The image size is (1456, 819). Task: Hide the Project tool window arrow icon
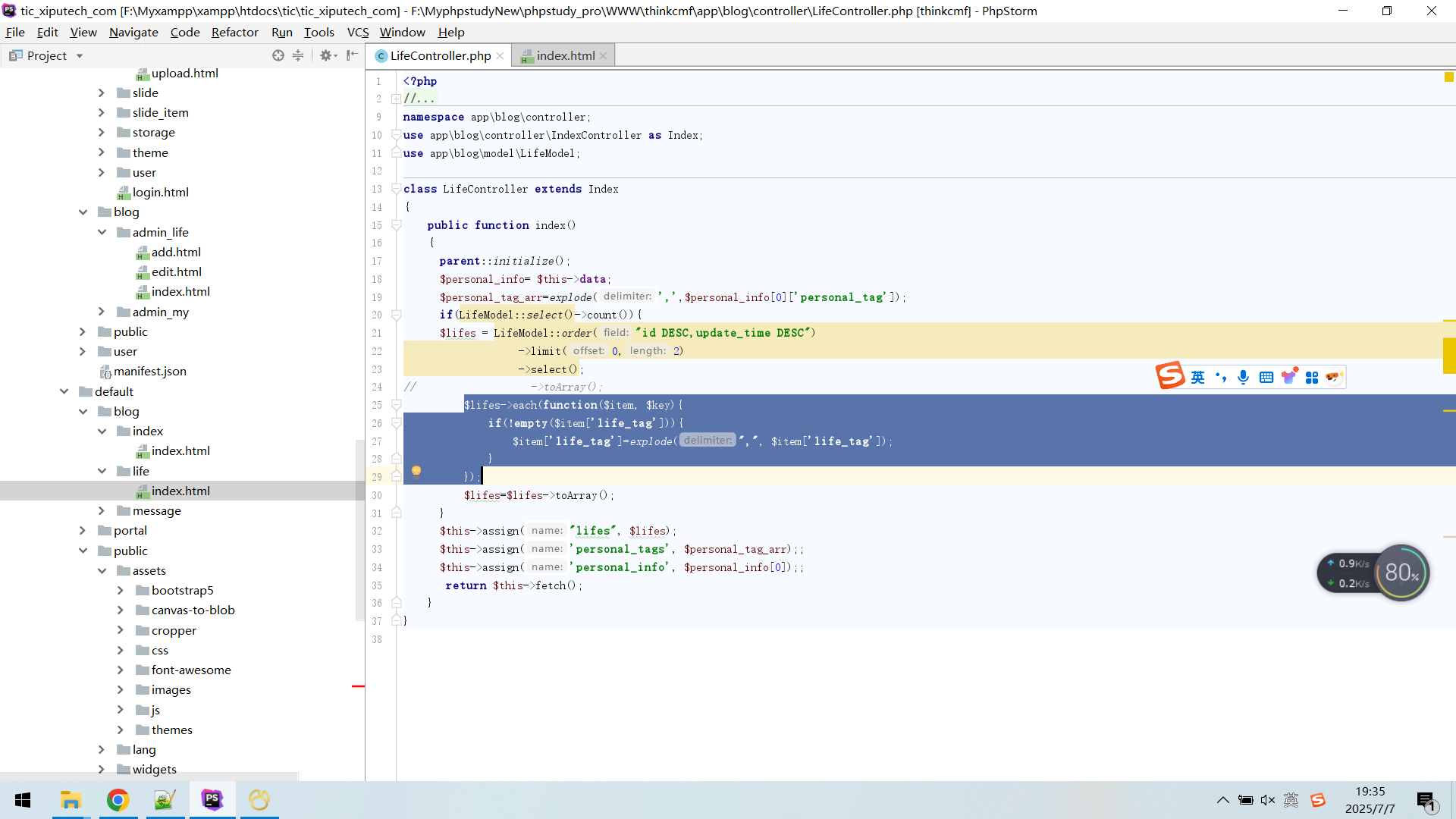click(x=351, y=55)
